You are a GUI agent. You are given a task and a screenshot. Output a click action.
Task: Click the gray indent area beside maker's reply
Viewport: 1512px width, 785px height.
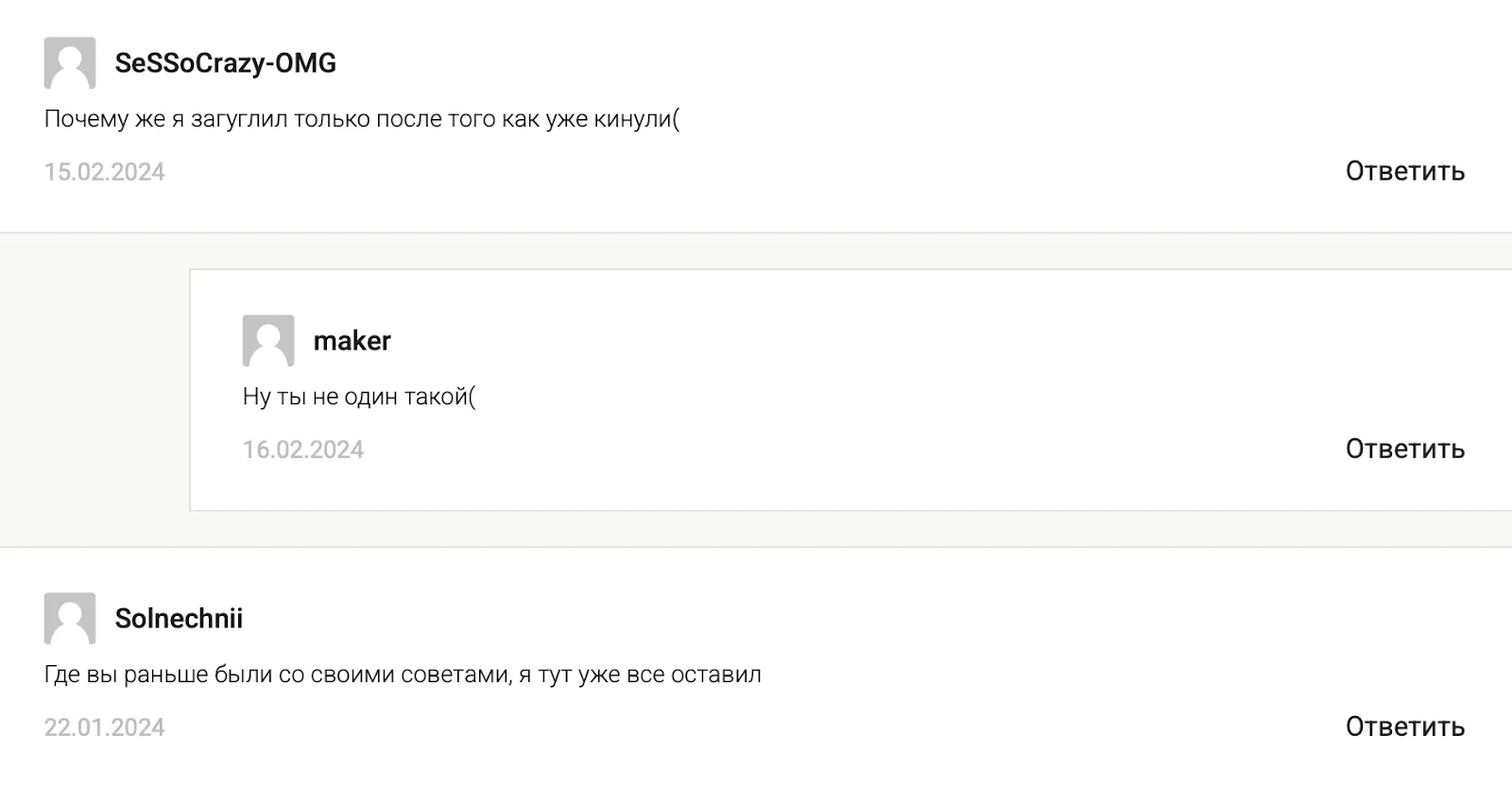[94, 390]
